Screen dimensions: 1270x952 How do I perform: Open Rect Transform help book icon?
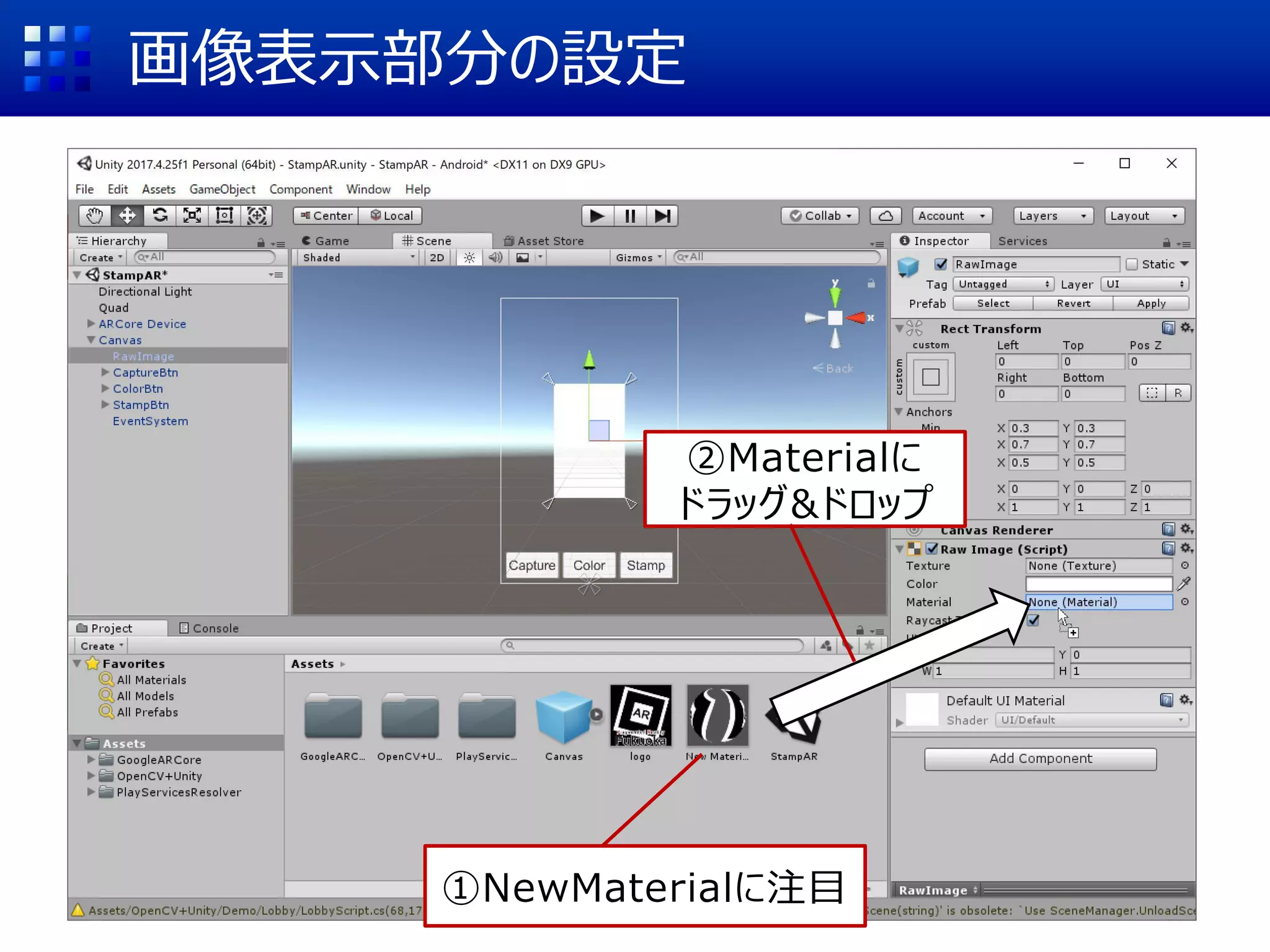point(1168,328)
